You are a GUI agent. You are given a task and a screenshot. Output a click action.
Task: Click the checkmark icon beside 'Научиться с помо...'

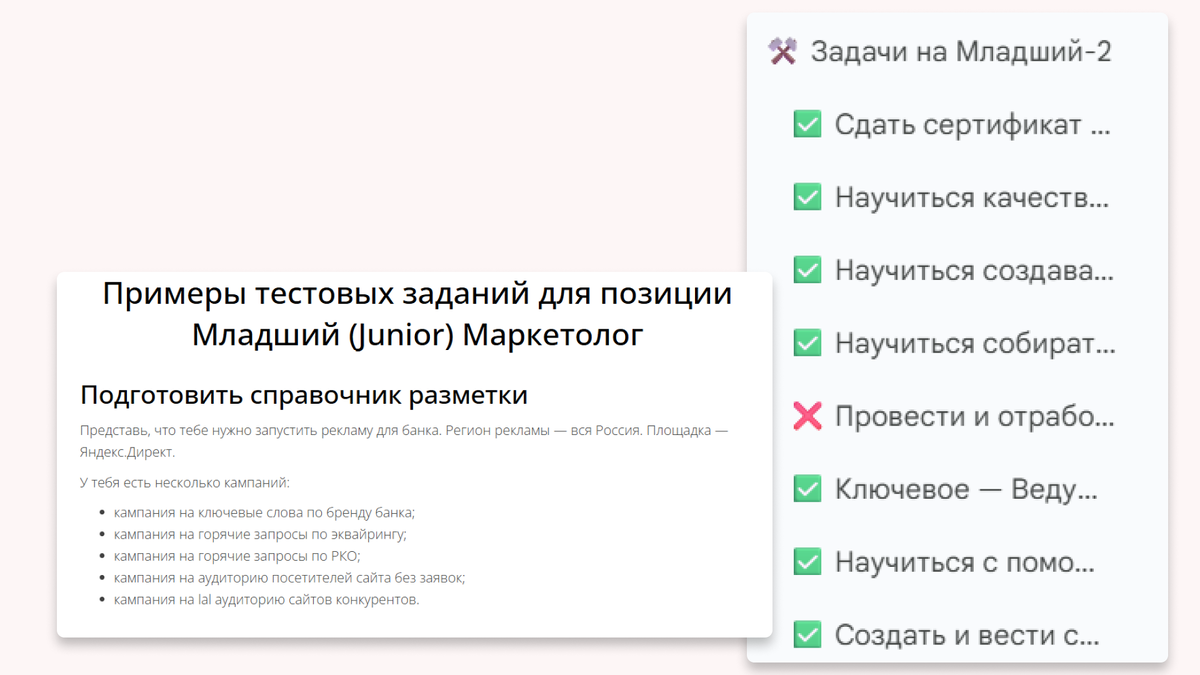click(x=806, y=562)
